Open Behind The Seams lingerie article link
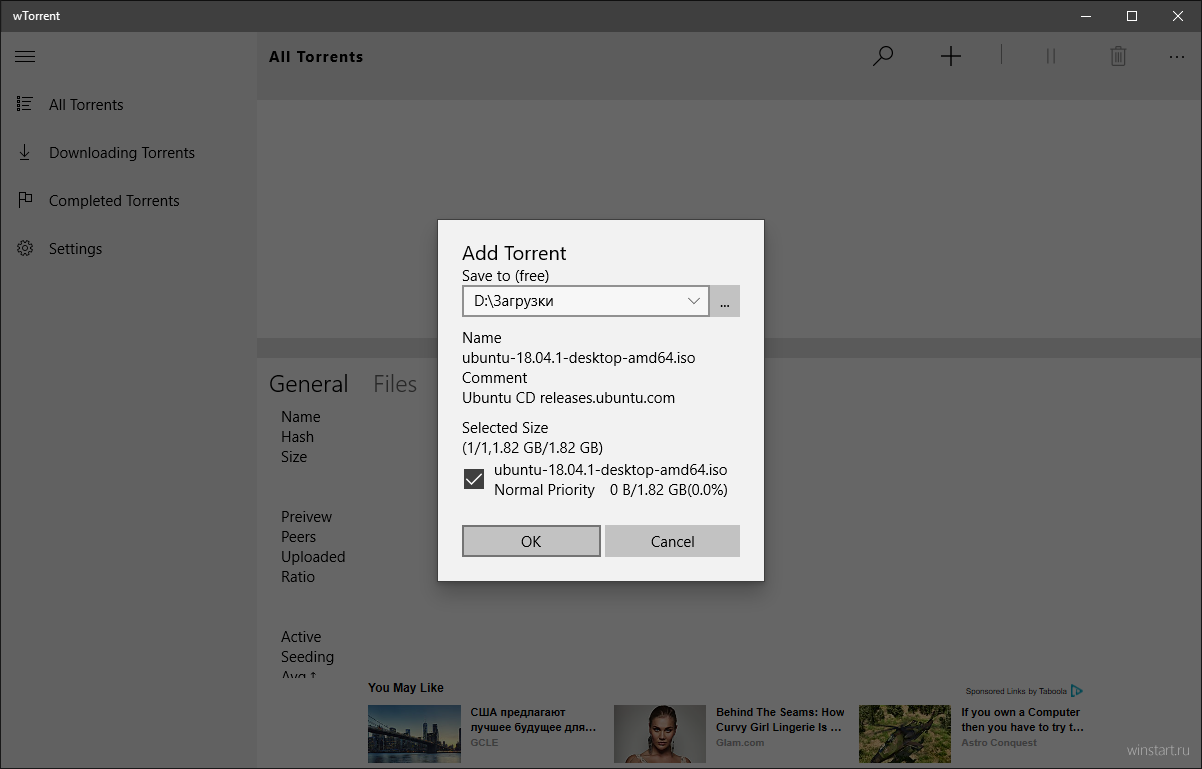The image size is (1202, 769). (780, 720)
